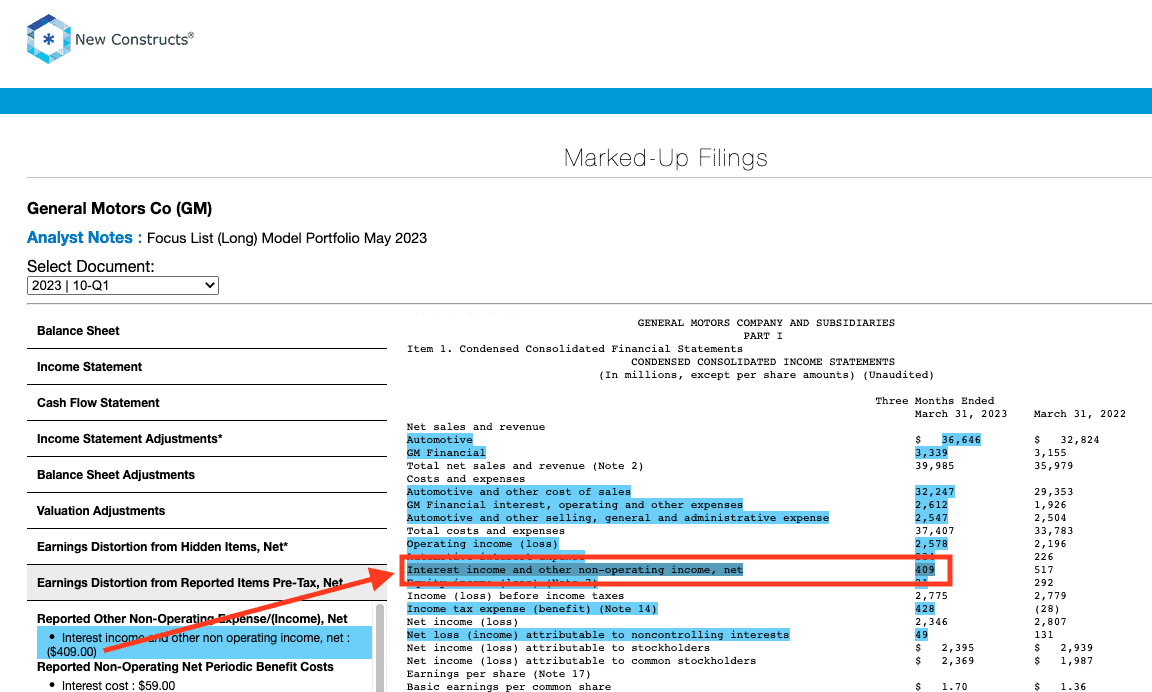
Task: Click the highlighted value 3,339
Action: pyautogui.click(x=931, y=453)
